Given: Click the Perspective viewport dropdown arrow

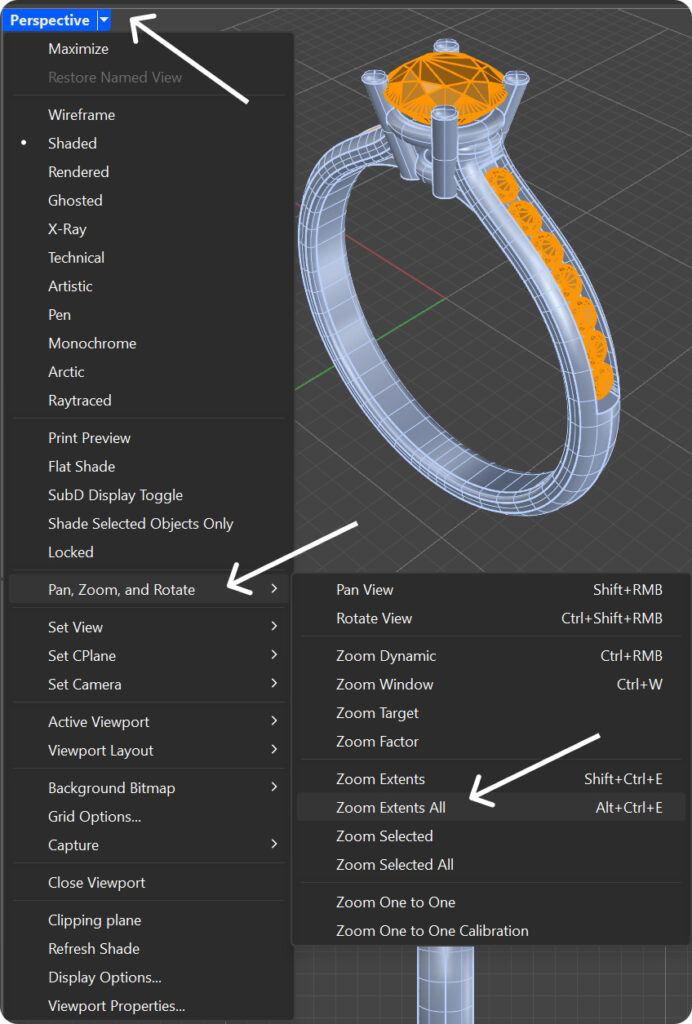Looking at the screenshot, I should (104, 20).
